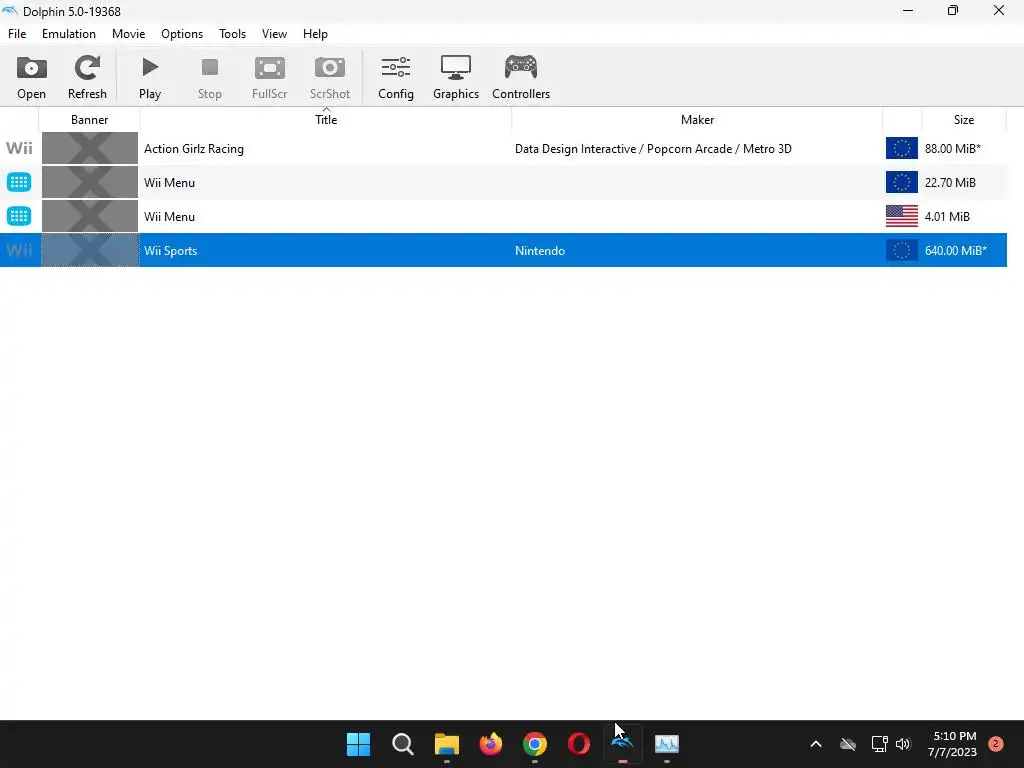Open the Emulation menu
The height and width of the screenshot is (768, 1024).
click(x=69, y=34)
